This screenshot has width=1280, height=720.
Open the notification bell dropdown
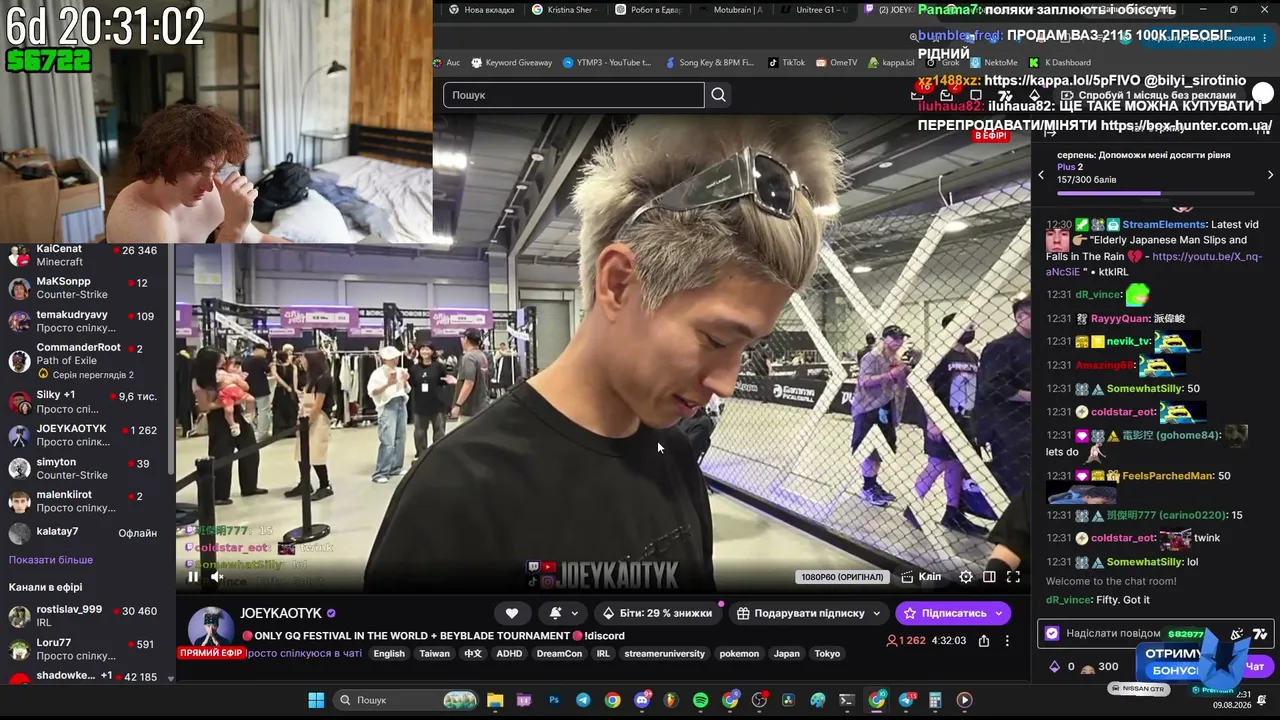(x=563, y=613)
